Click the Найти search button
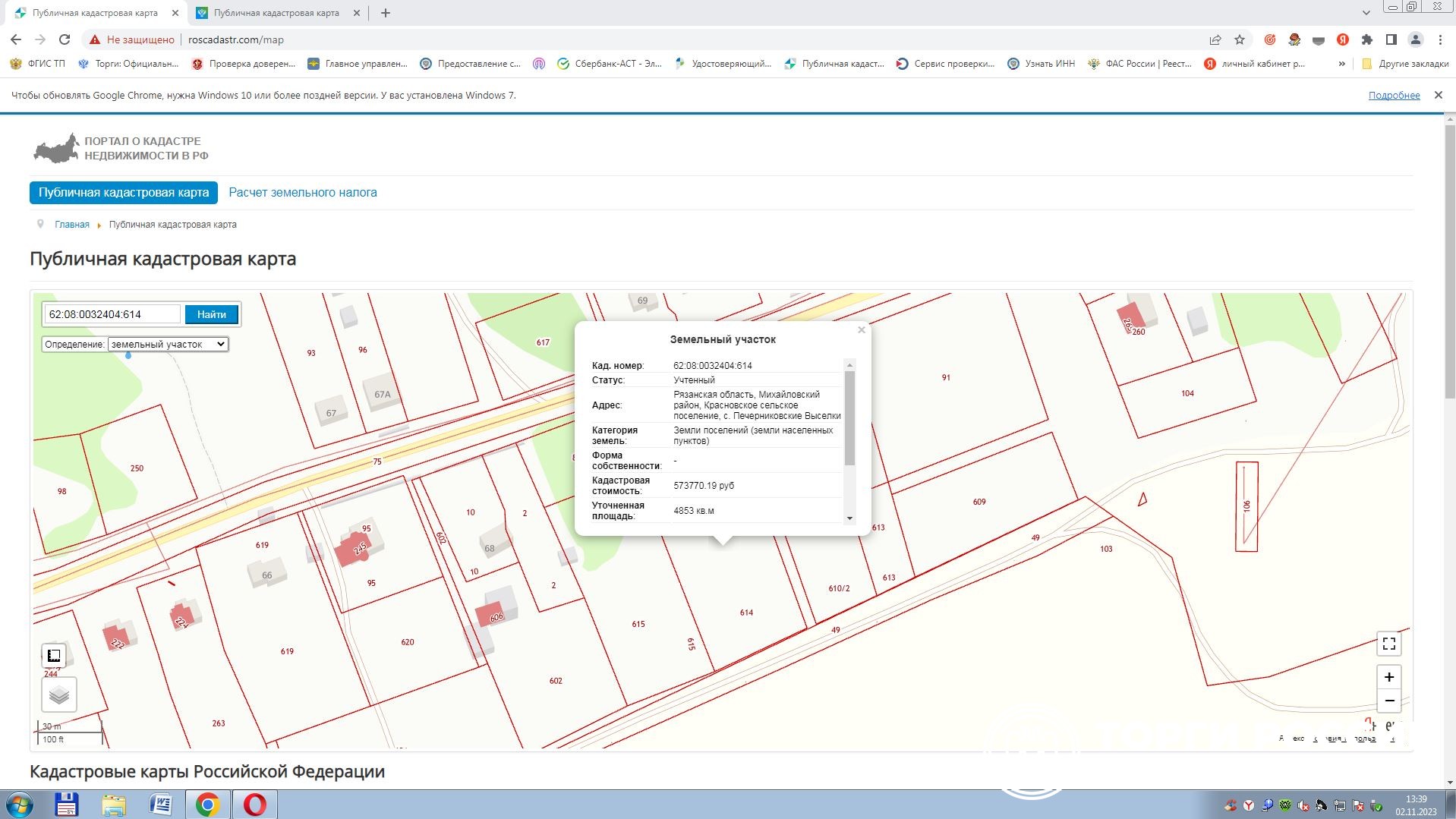Viewport: 1456px width, 819px height. pyautogui.click(x=212, y=314)
